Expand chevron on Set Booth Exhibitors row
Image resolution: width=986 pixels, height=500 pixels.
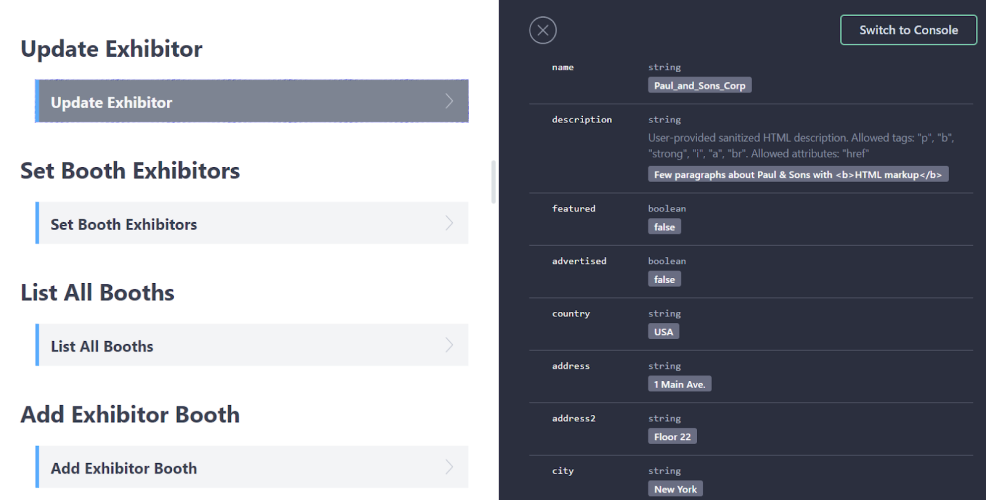coord(449,223)
